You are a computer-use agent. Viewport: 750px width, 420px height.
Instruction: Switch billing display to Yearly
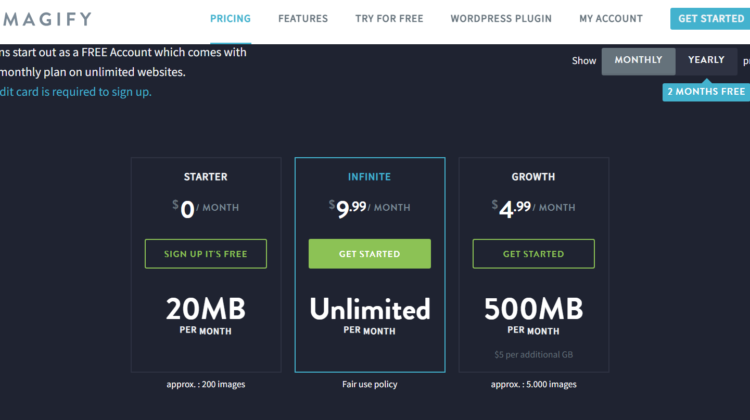point(705,61)
